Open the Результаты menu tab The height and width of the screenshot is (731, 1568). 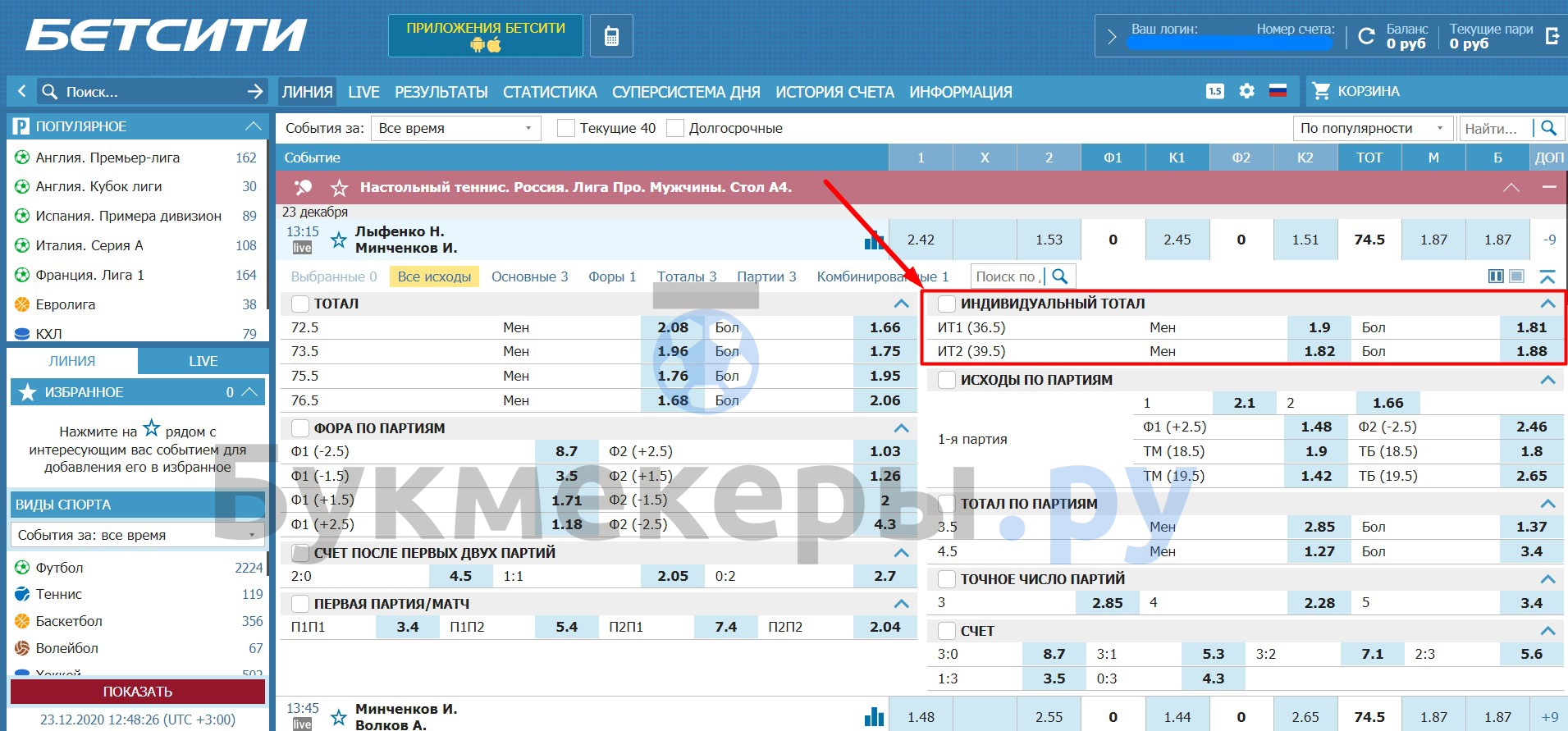441,92
